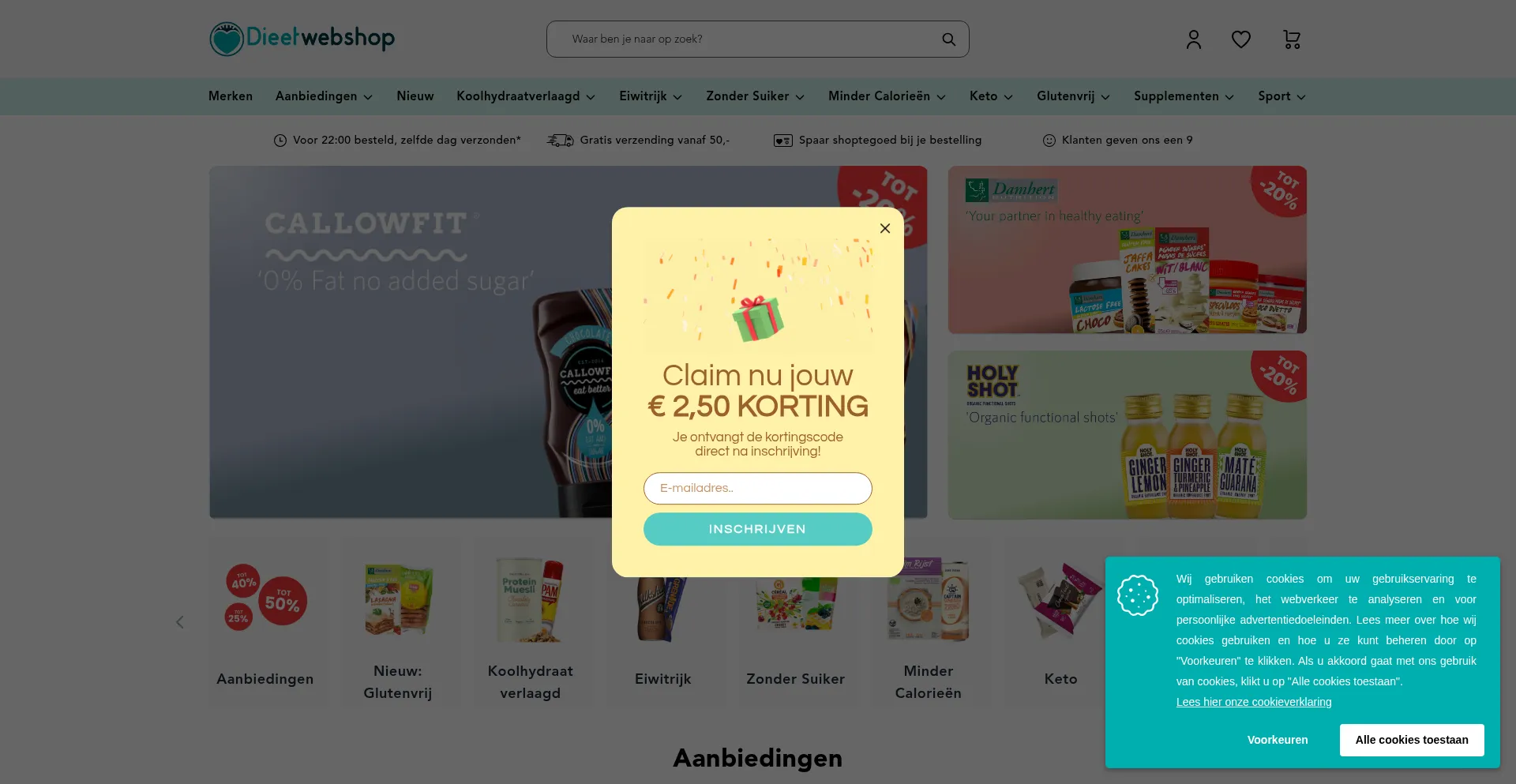Close the discount popup with X

[885, 228]
